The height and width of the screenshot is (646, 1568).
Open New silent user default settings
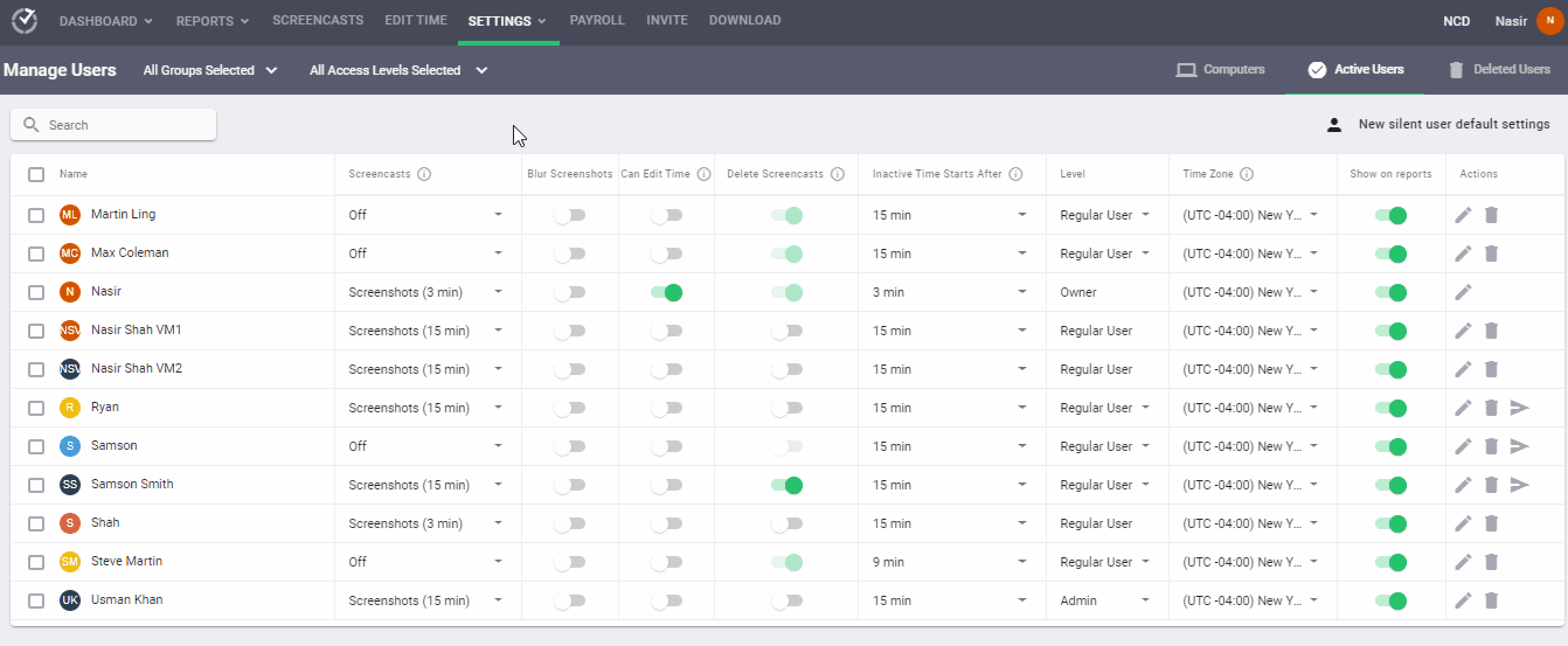click(1453, 124)
